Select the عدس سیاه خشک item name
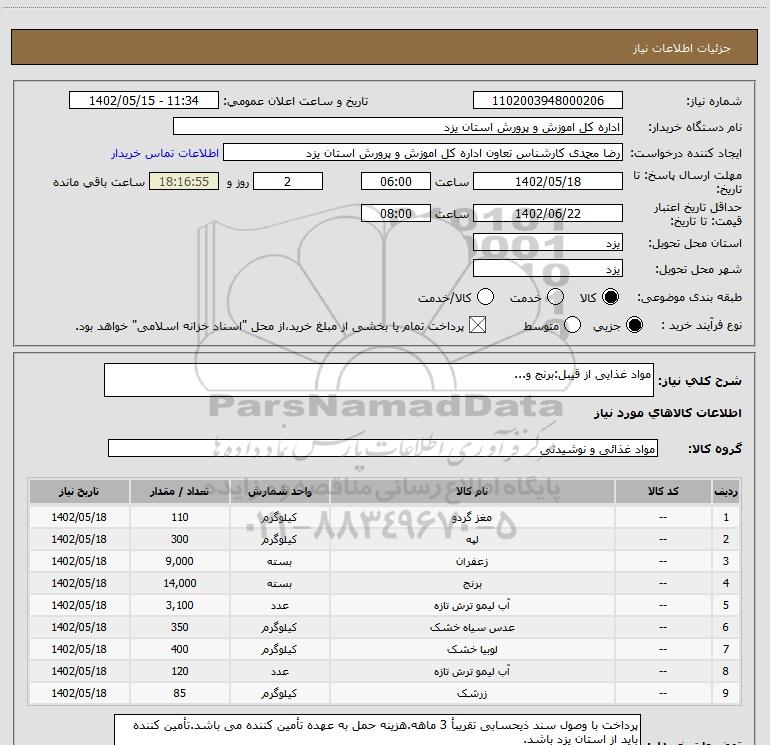The image size is (770, 745). [472, 628]
